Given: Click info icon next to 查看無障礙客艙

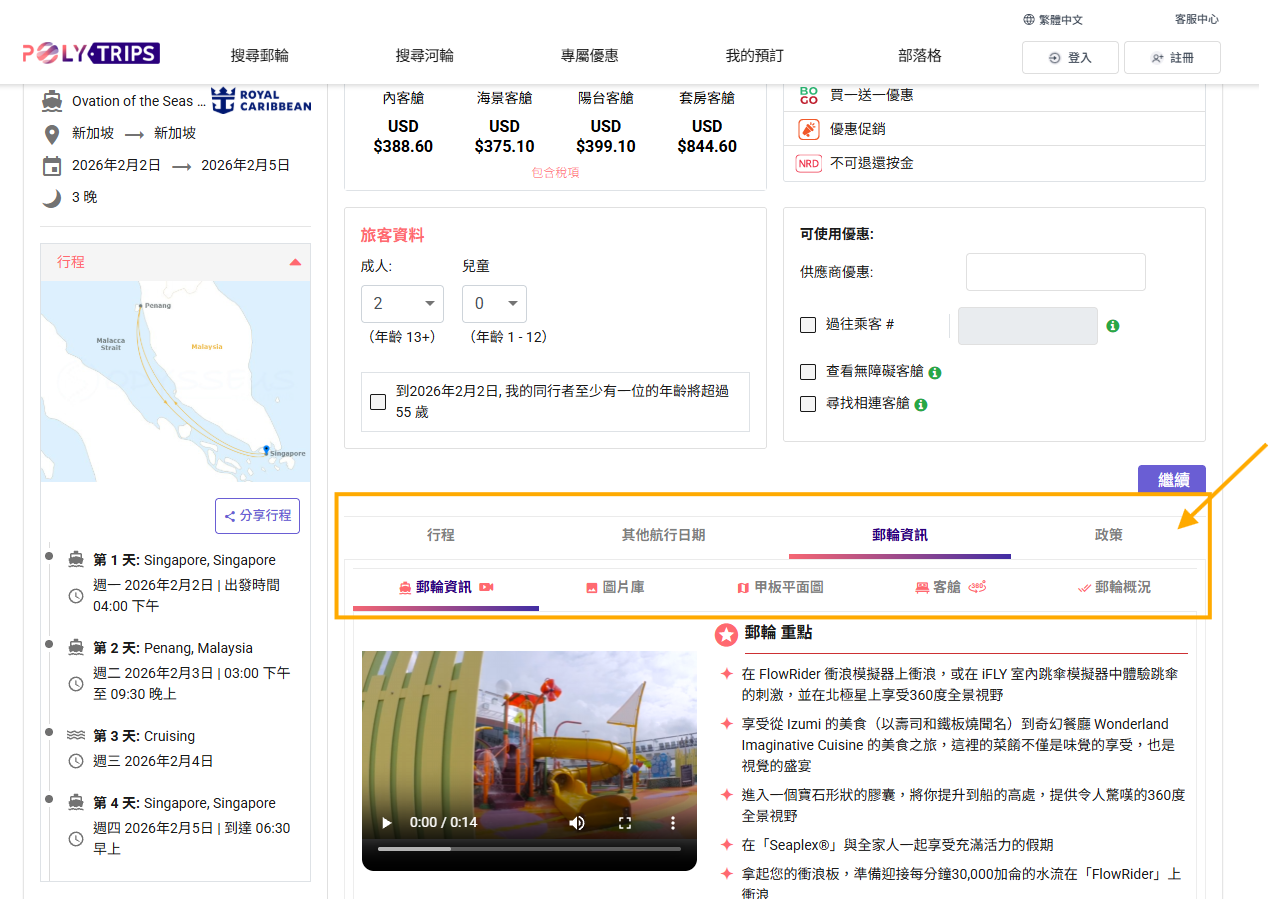Looking at the screenshot, I should coord(935,372).
